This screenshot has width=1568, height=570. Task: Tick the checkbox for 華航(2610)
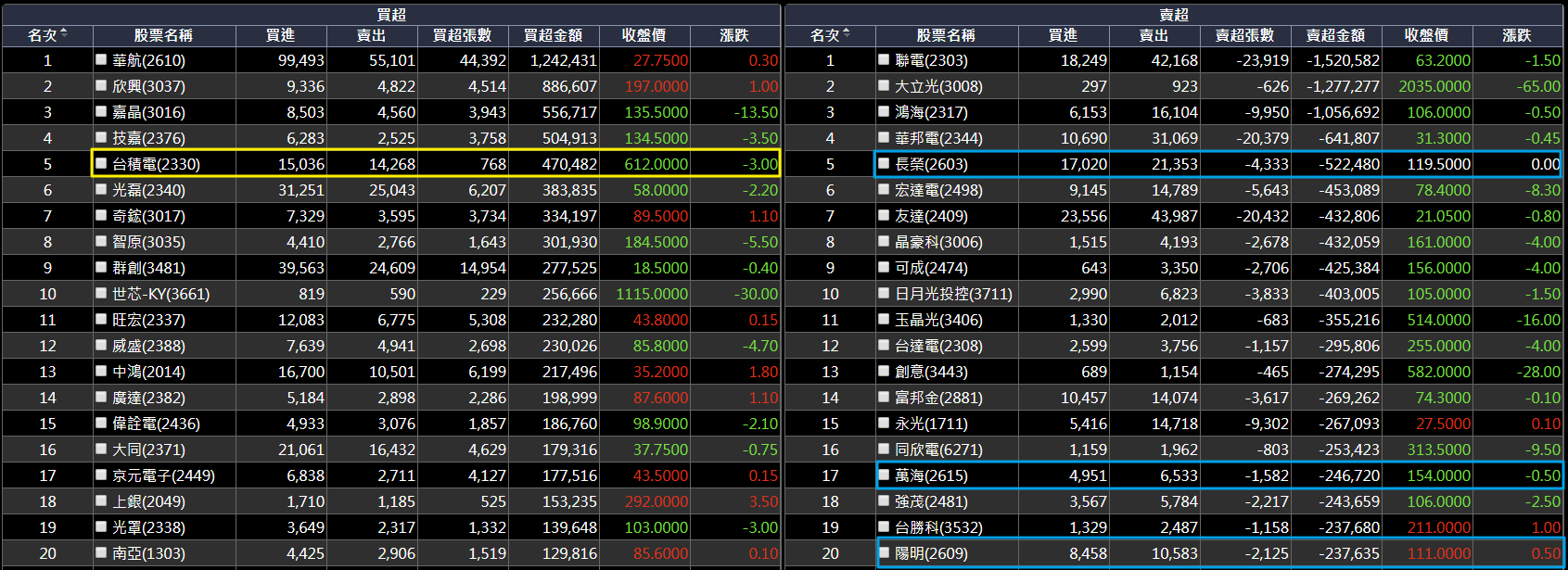[101, 59]
